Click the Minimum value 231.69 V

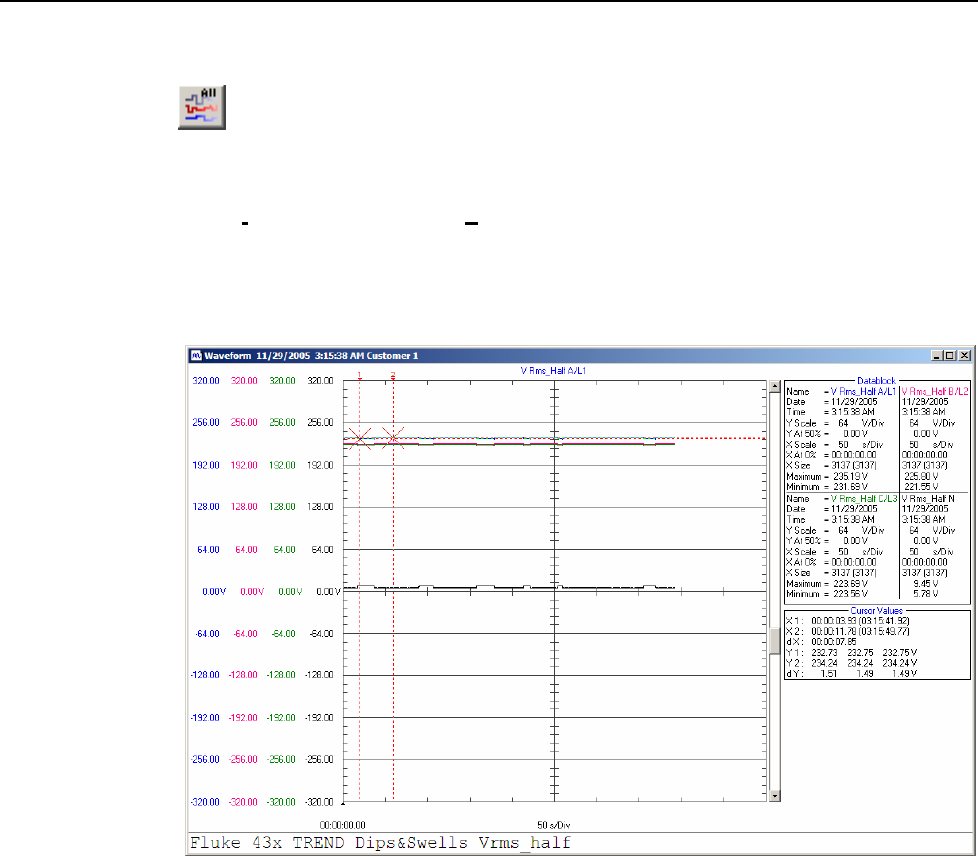(851, 487)
